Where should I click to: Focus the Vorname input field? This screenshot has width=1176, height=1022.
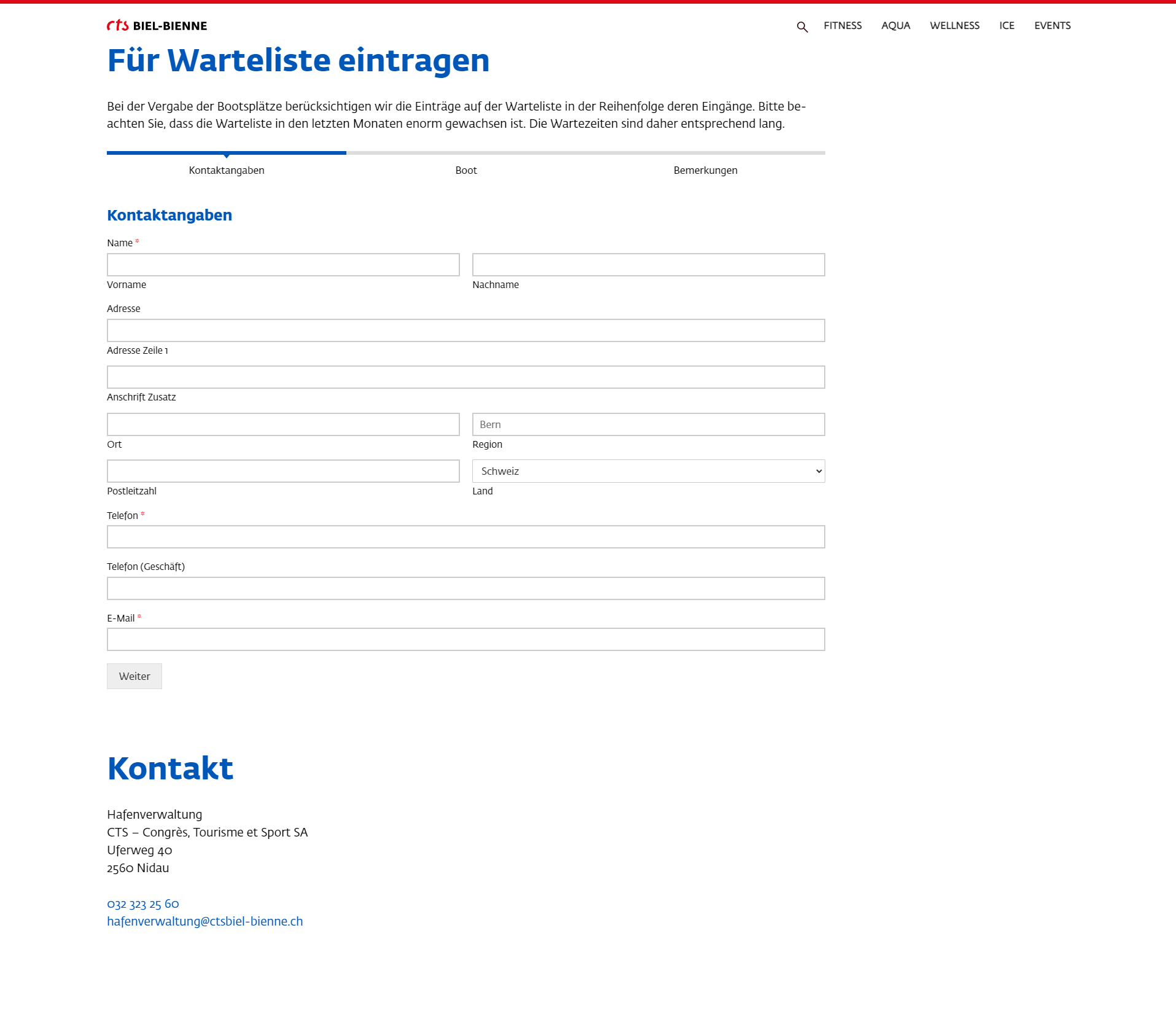point(283,265)
